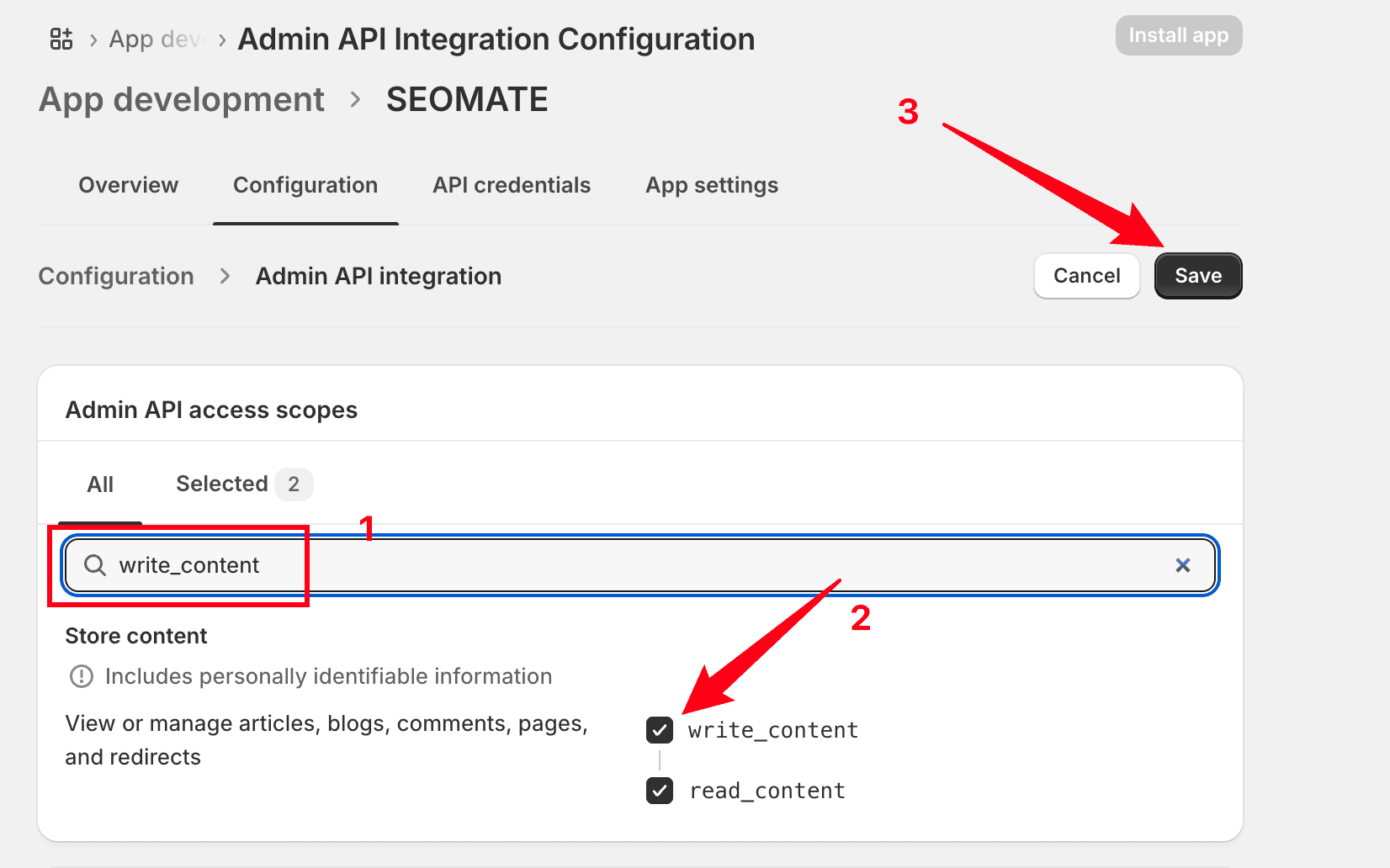Navigate to App development breadcrumb link
This screenshot has width=1390, height=868.
pyautogui.click(x=181, y=98)
